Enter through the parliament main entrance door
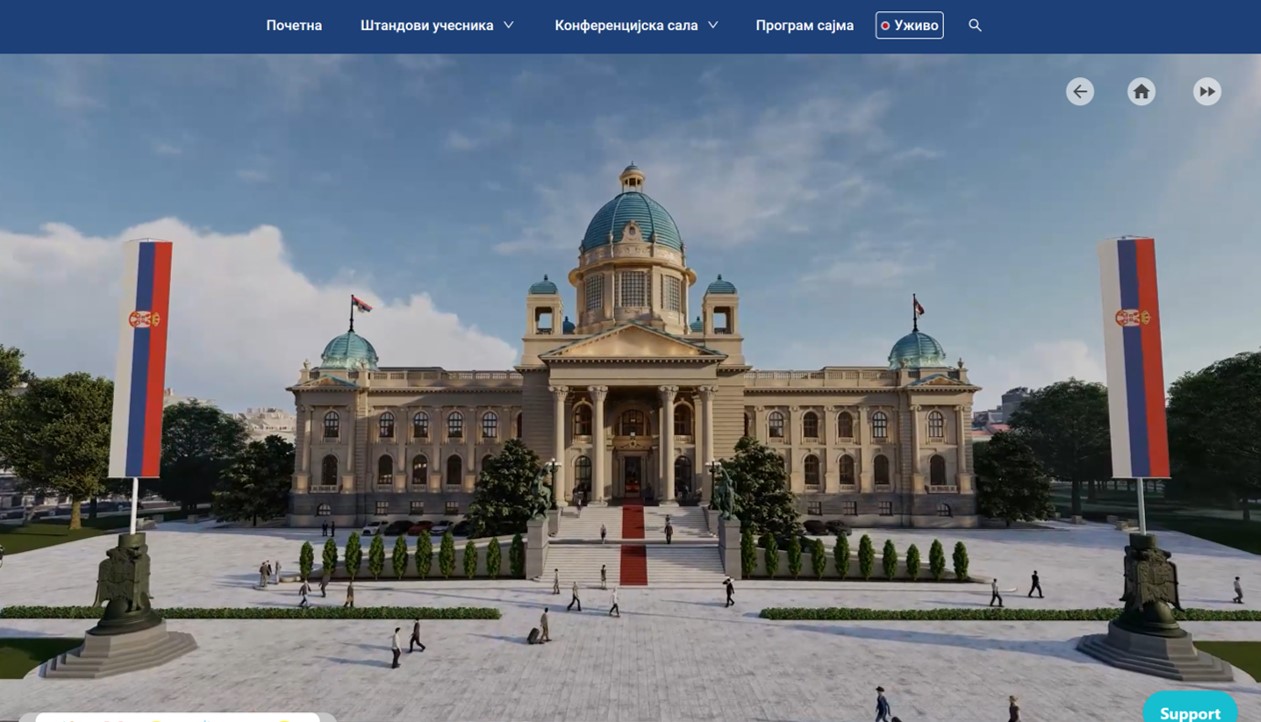This screenshot has height=722, width=1261. coord(633,477)
